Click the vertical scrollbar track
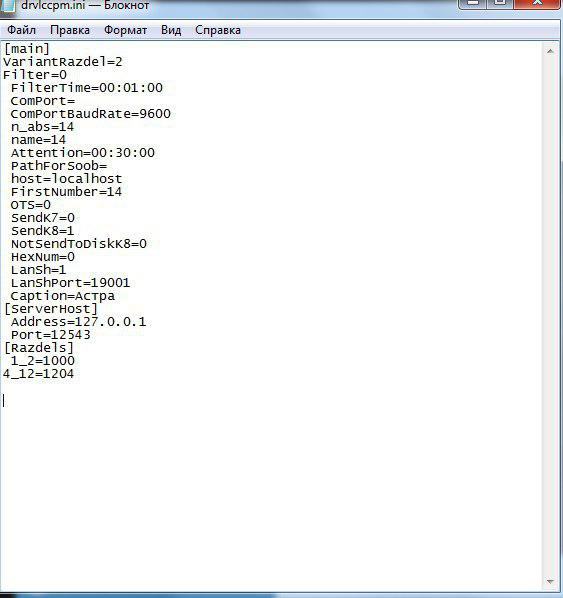 coord(550,317)
